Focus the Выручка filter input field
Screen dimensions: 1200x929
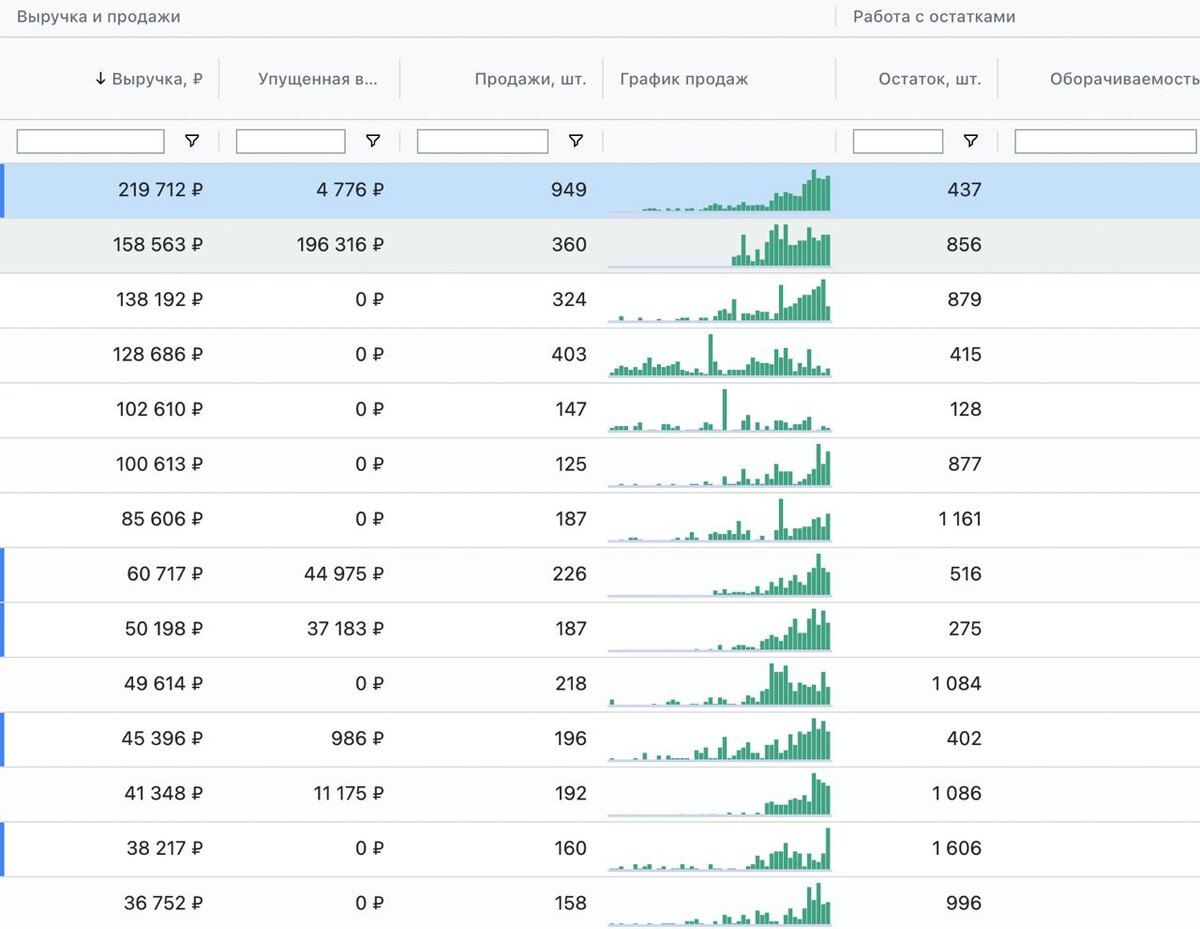pos(91,141)
